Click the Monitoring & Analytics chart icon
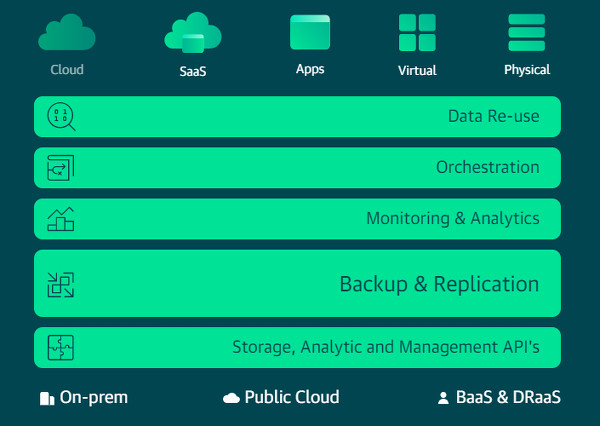The image size is (600, 426). coord(60,219)
